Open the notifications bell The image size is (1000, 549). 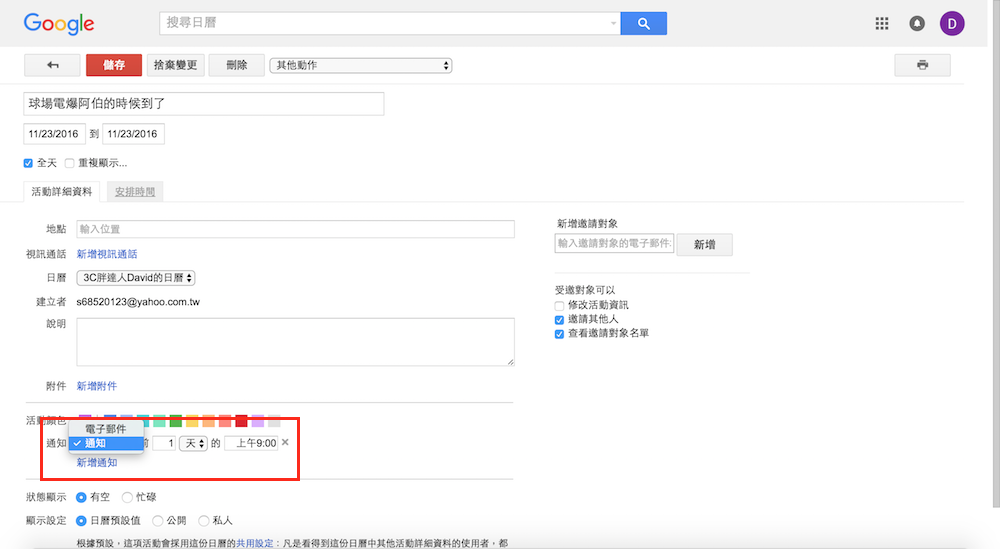917,24
